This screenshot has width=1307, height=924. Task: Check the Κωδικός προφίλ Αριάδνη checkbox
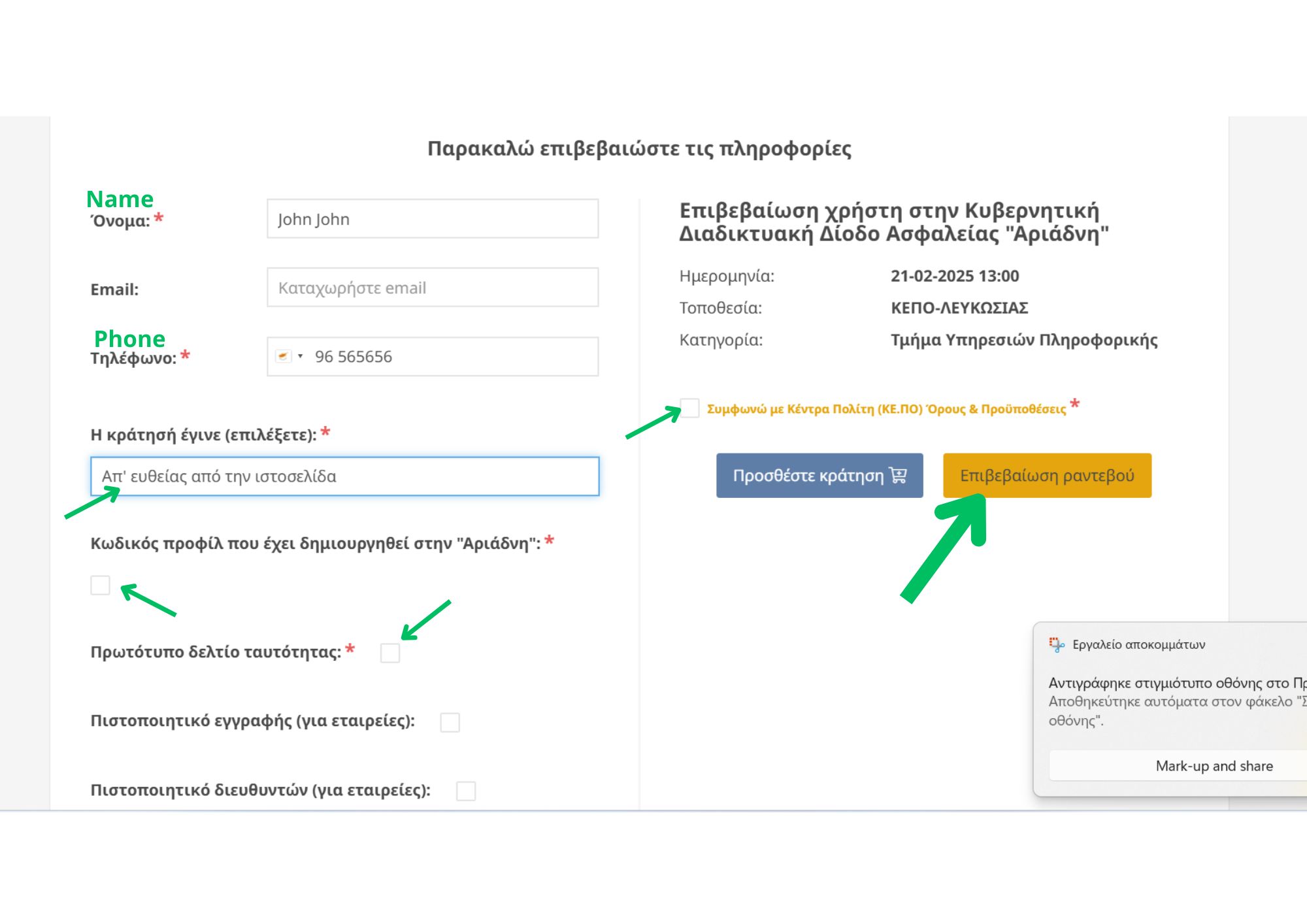(100, 586)
